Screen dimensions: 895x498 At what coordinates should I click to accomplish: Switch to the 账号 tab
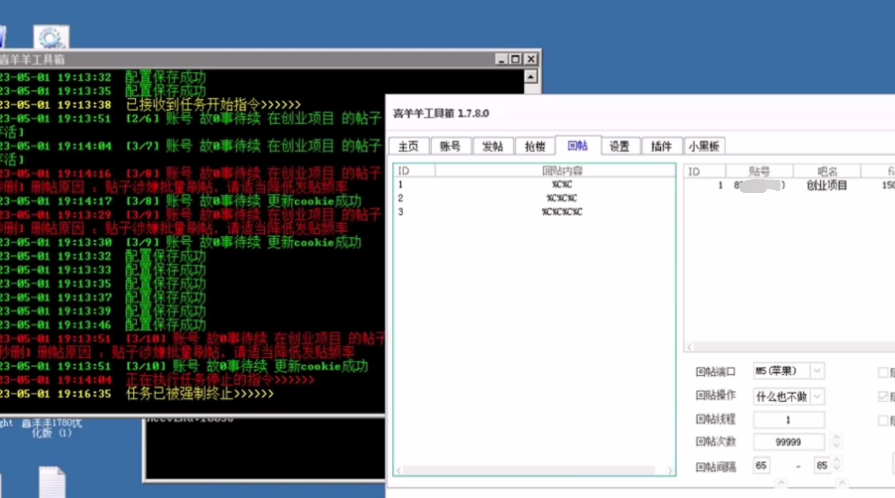[450, 146]
